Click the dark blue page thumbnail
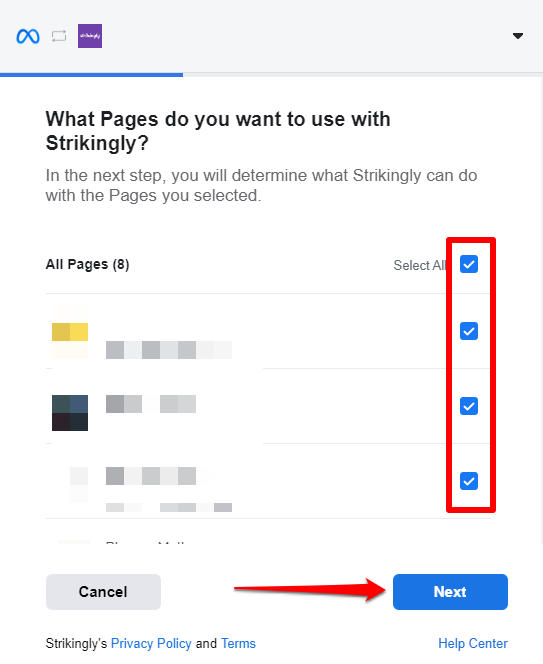The height and width of the screenshot is (664, 543). [70, 413]
